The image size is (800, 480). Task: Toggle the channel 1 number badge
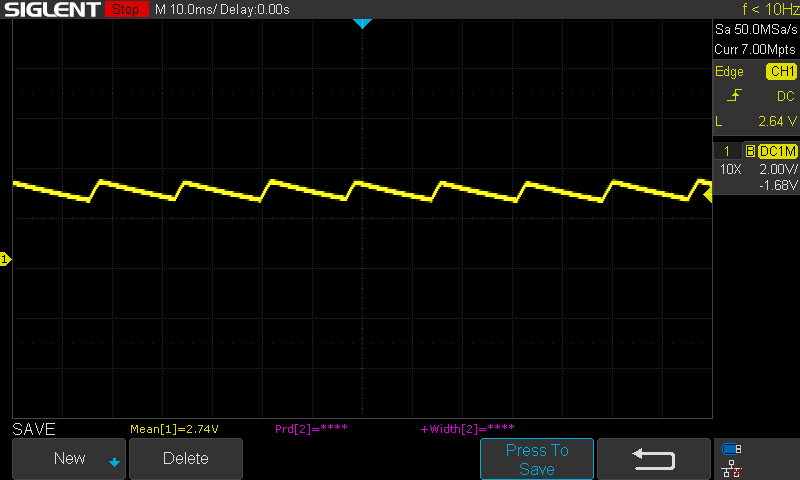pos(727,151)
